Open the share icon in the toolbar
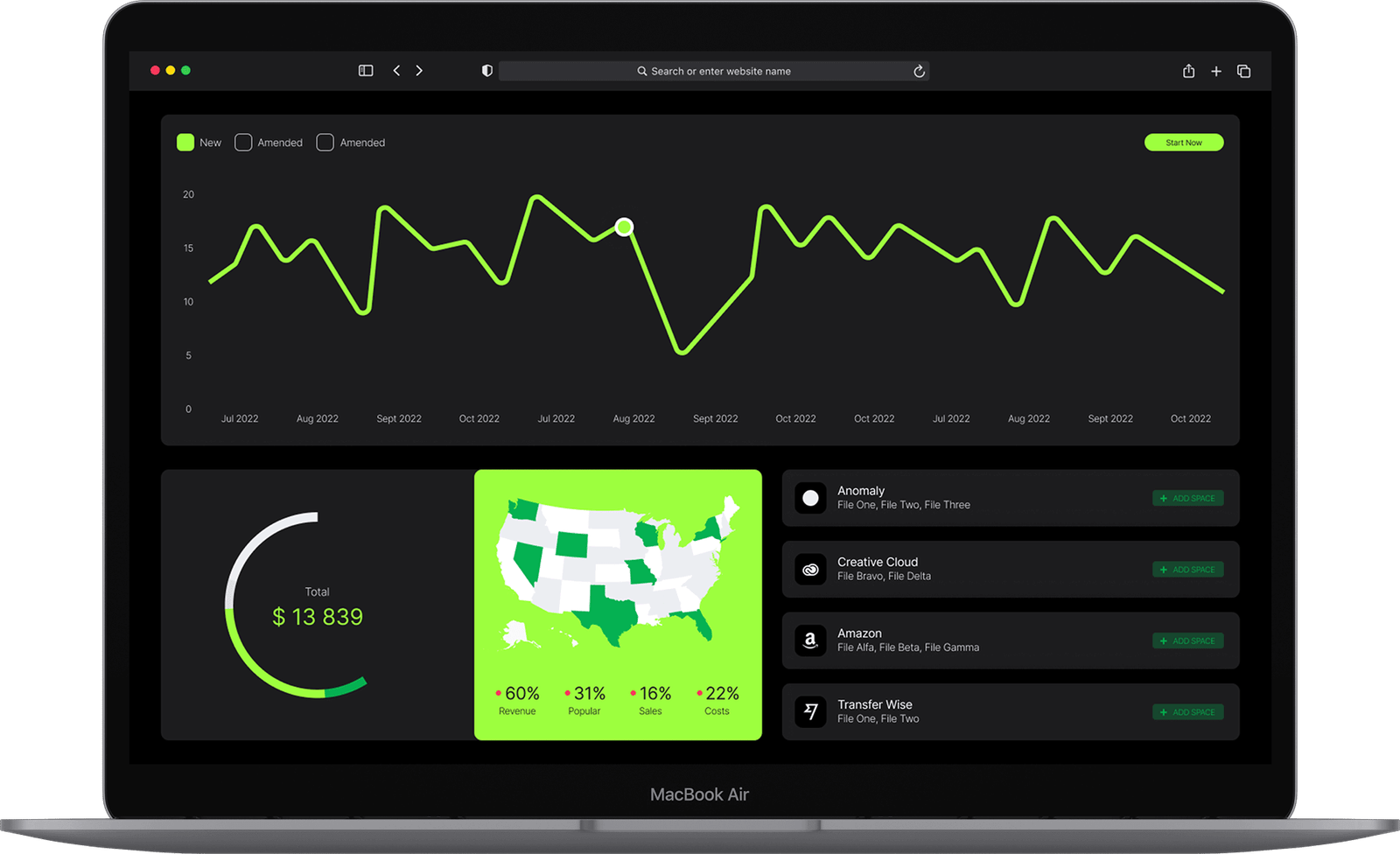The image size is (1400, 854). (1188, 71)
